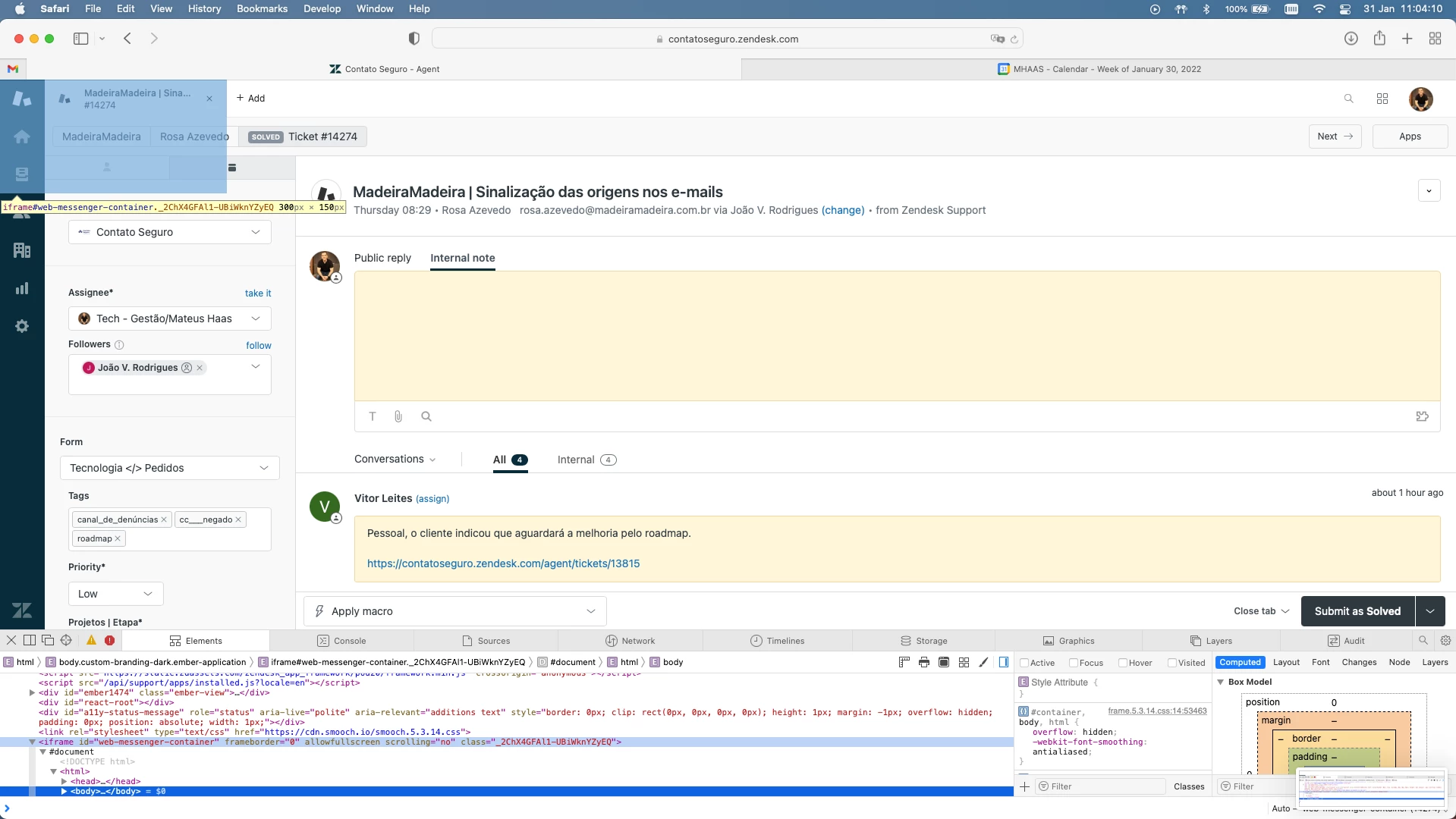Click the print styles printer icon
The image size is (1456, 819).
click(x=924, y=662)
